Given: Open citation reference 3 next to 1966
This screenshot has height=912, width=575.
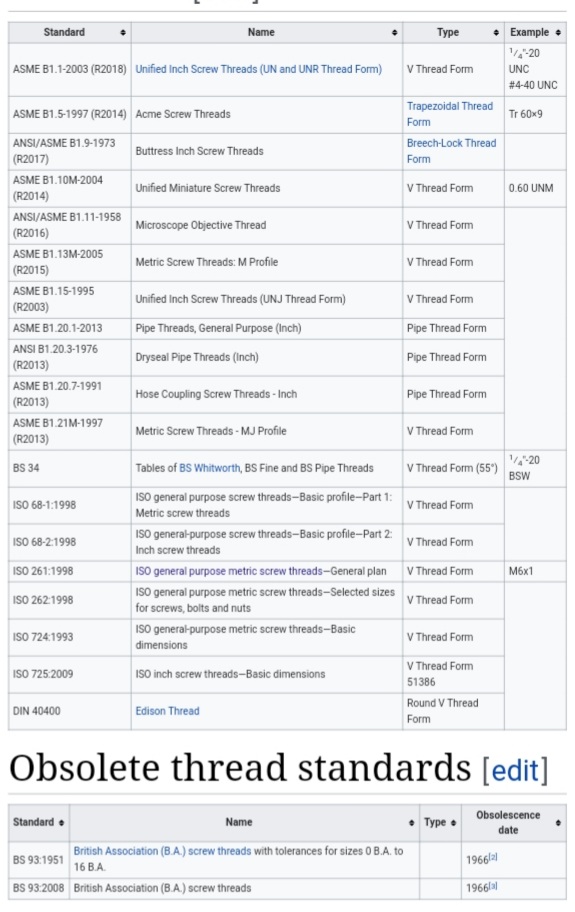Looking at the screenshot, I should click(493, 885).
